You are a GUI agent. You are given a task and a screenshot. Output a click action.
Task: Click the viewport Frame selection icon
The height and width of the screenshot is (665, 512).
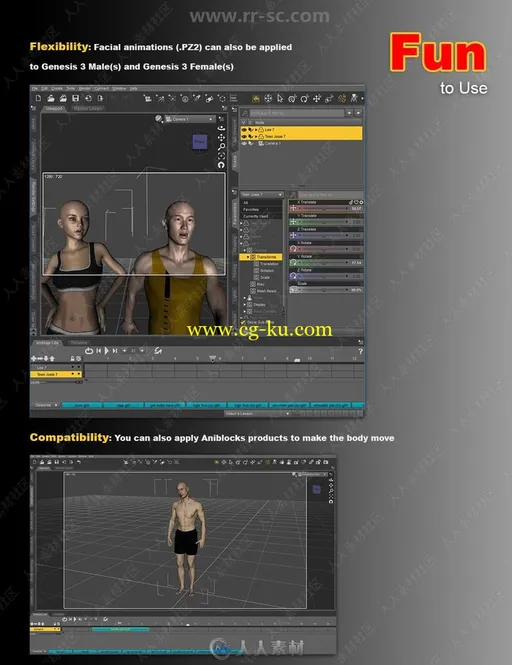click(x=221, y=156)
